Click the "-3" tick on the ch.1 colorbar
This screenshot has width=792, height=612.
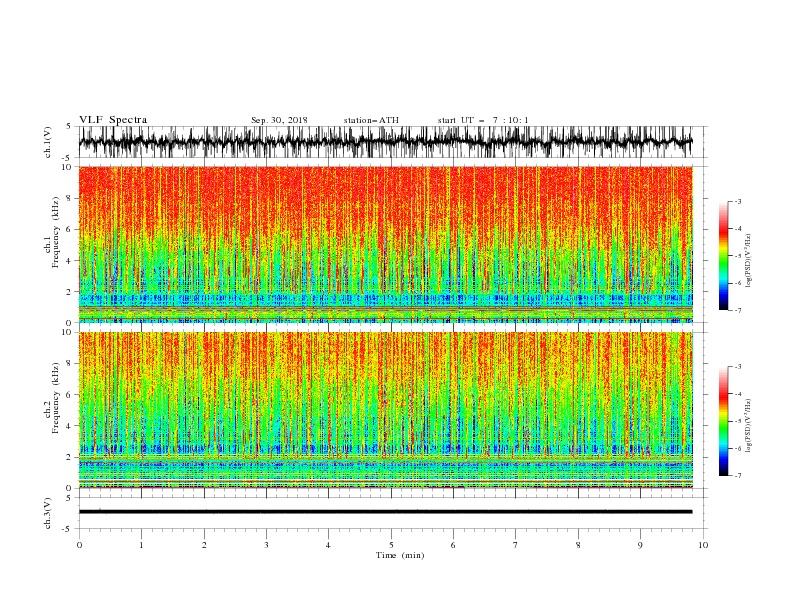pos(737,201)
